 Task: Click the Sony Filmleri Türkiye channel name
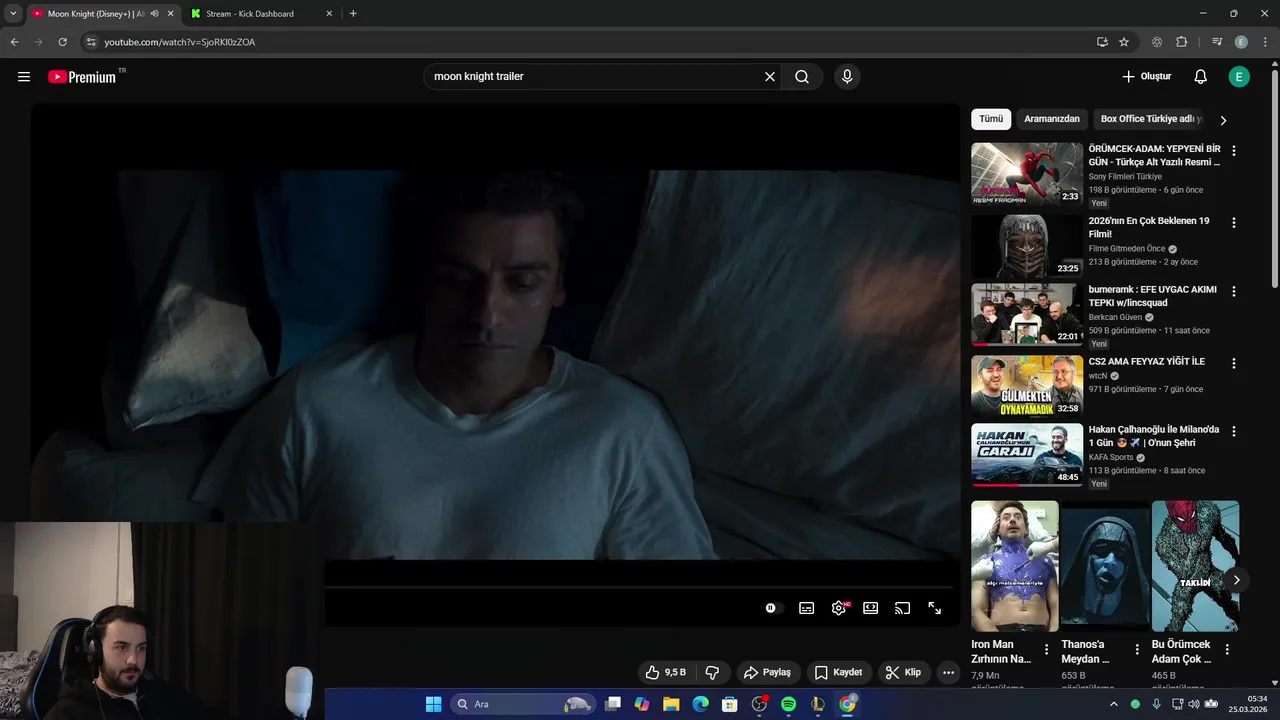(1125, 177)
